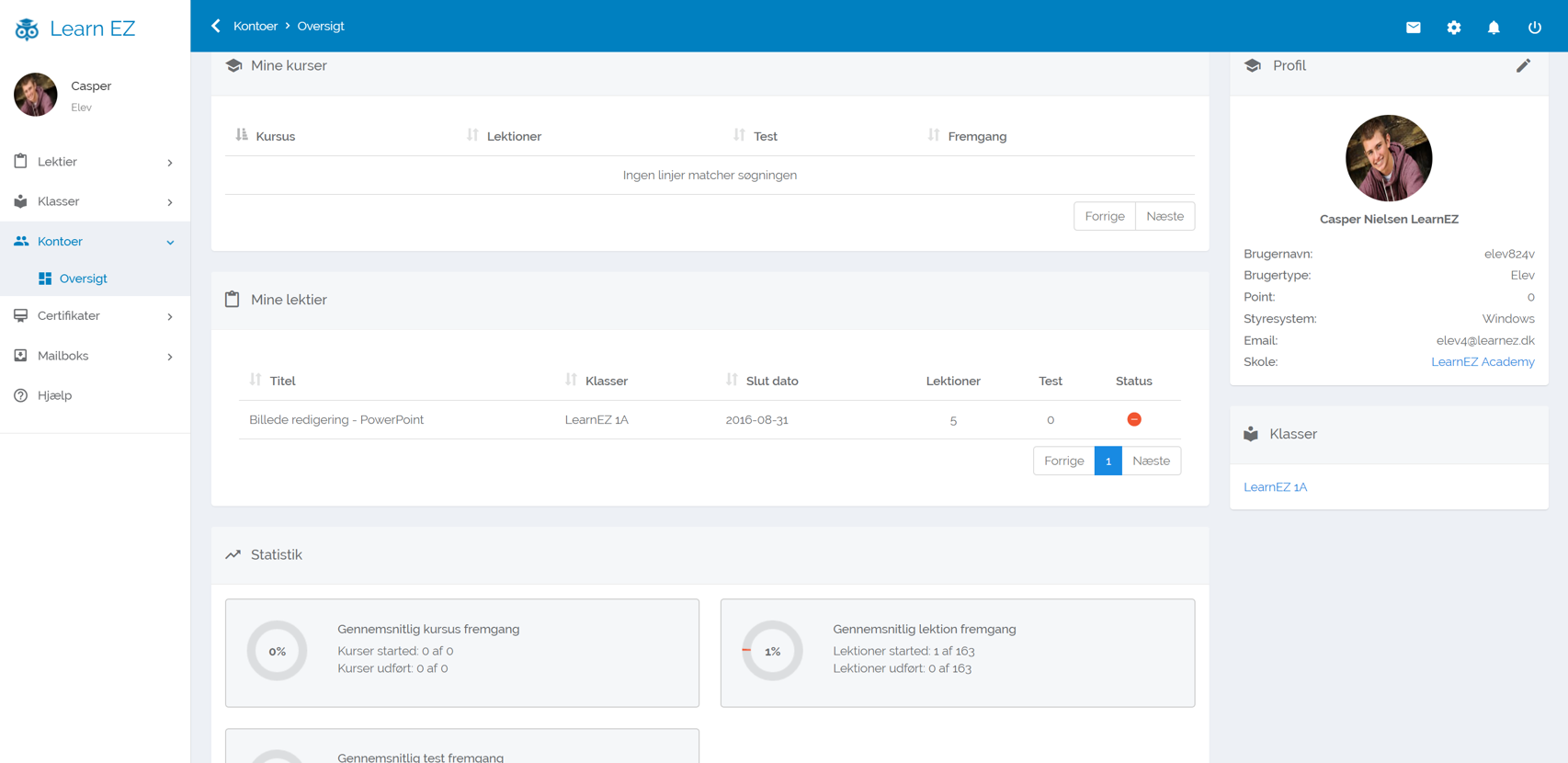Click red status indicator for Billede redigering
The height and width of the screenshot is (763, 1568).
click(1133, 419)
